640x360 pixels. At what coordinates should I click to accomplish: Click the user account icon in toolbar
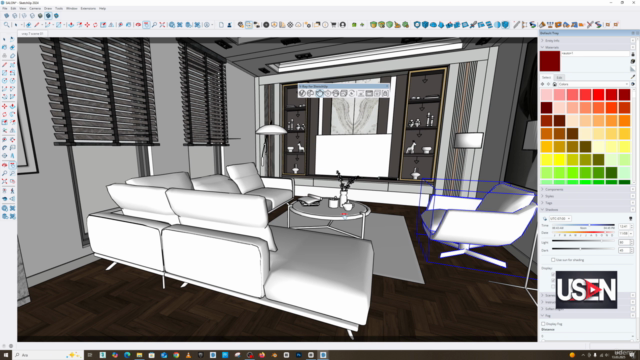coord(343,25)
